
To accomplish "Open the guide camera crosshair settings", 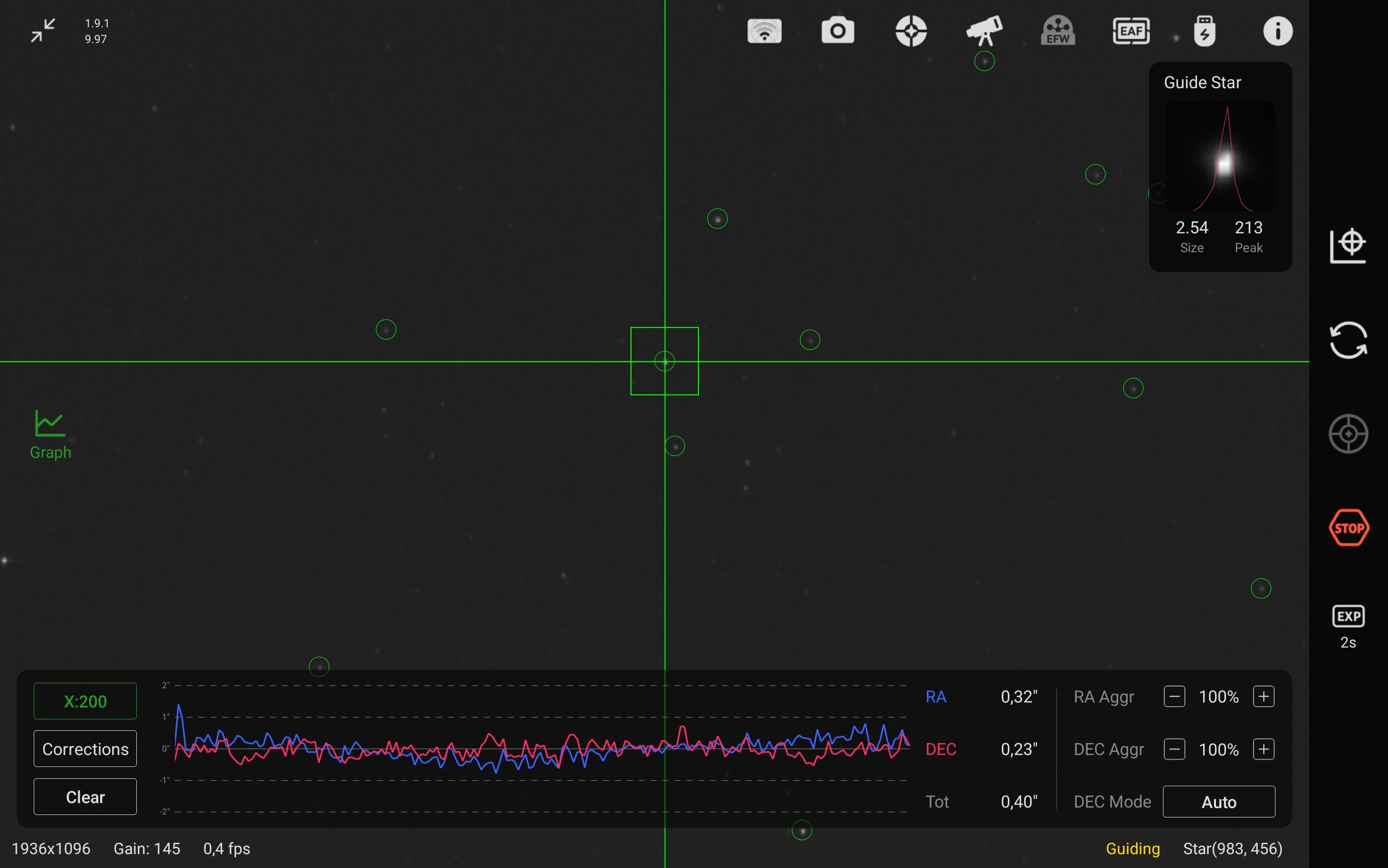I will (911, 31).
